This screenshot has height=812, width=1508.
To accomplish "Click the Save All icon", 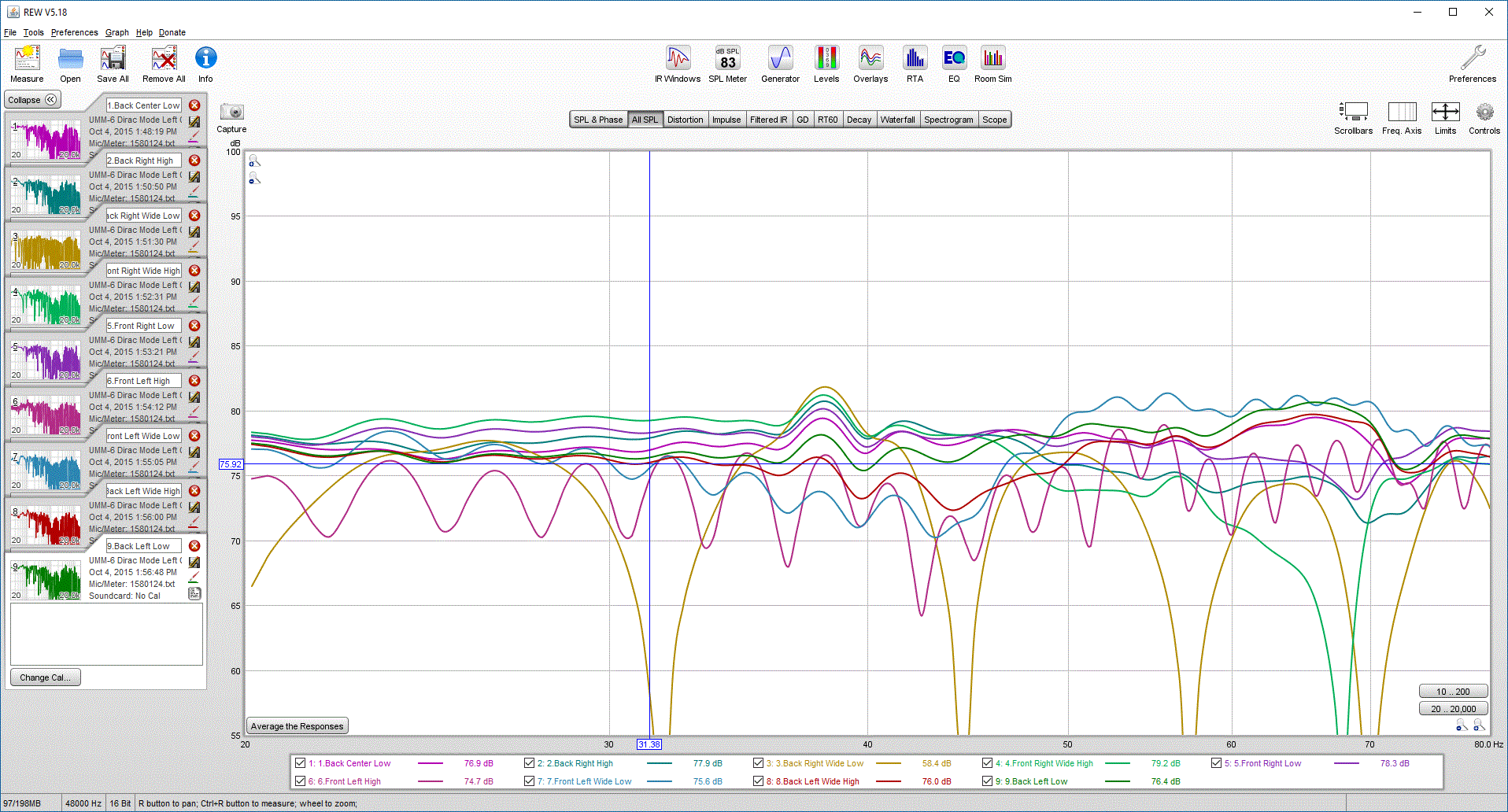I will (113, 65).
